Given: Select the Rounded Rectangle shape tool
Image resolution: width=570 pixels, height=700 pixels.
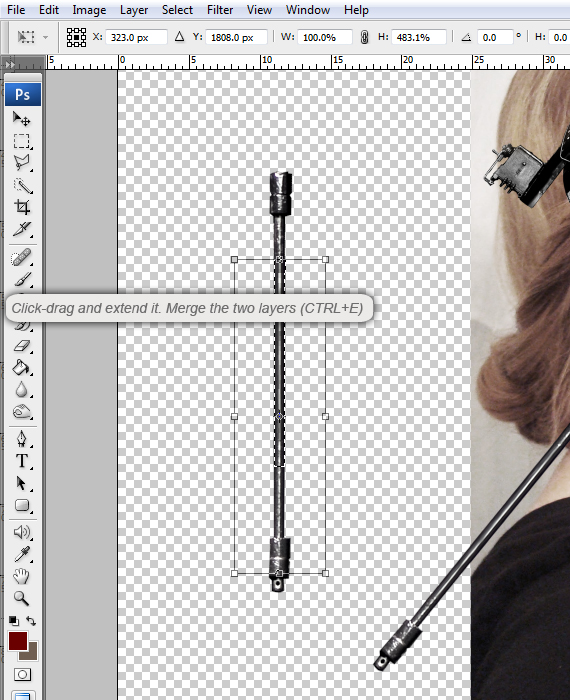Looking at the screenshot, I should (21, 505).
